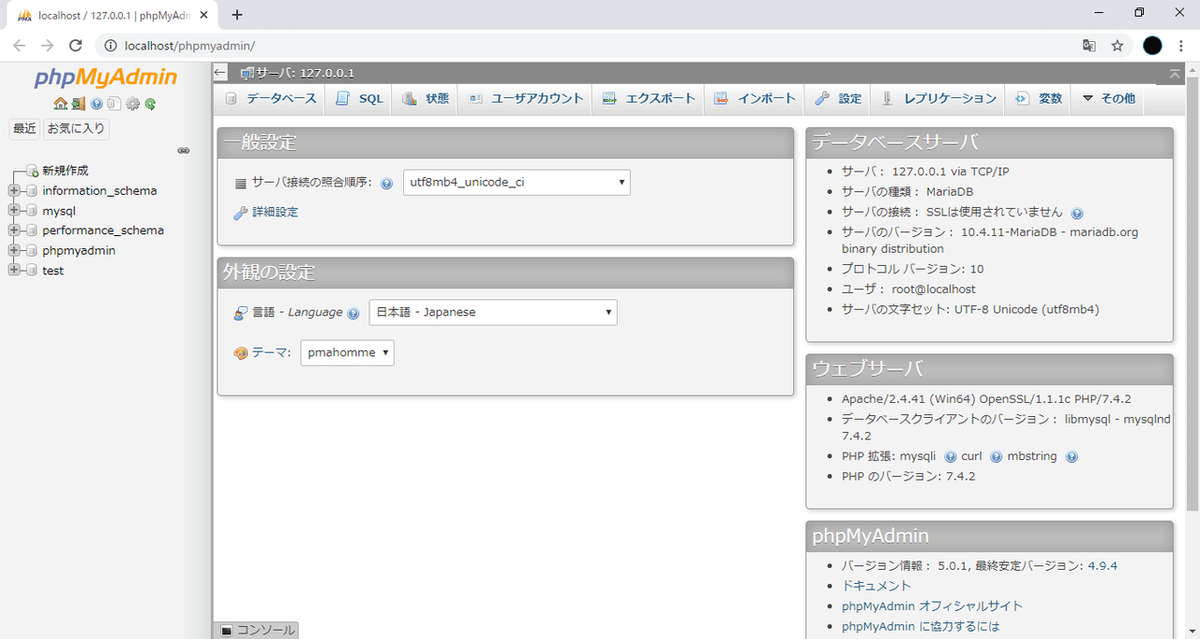Expand the information_schema database tree
The image size is (1200, 639).
coord(14,191)
